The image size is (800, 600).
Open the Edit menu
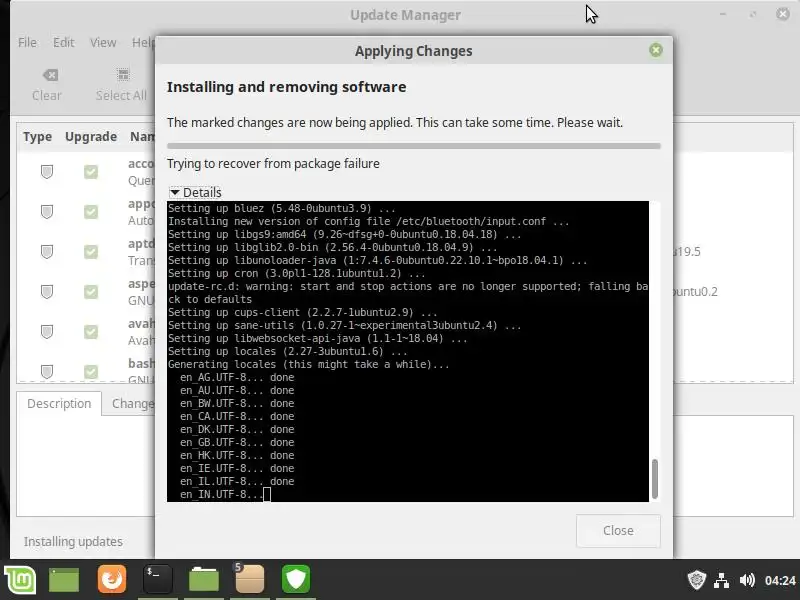64,42
